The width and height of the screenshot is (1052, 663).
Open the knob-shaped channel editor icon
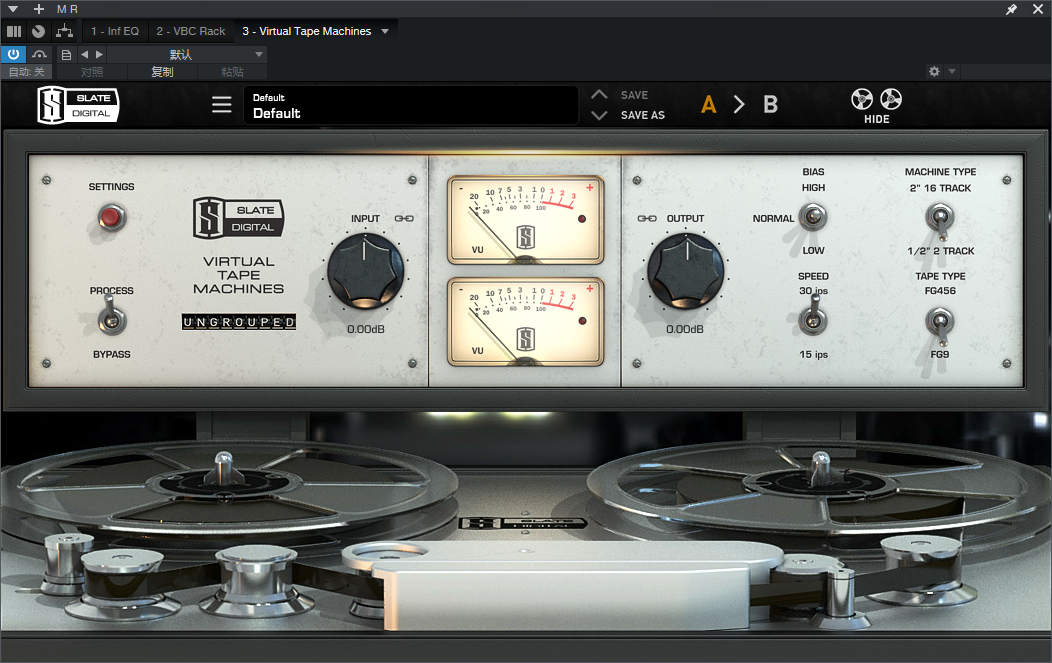(38, 31)
